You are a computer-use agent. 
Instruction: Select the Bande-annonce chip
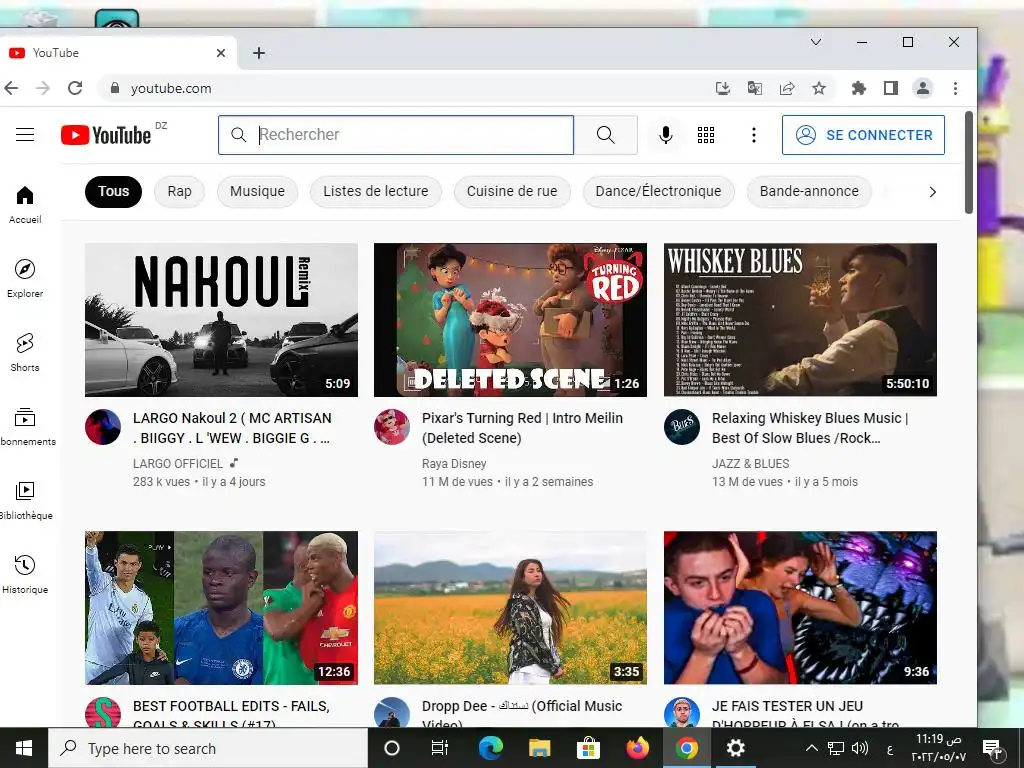(x=809, y=191)
